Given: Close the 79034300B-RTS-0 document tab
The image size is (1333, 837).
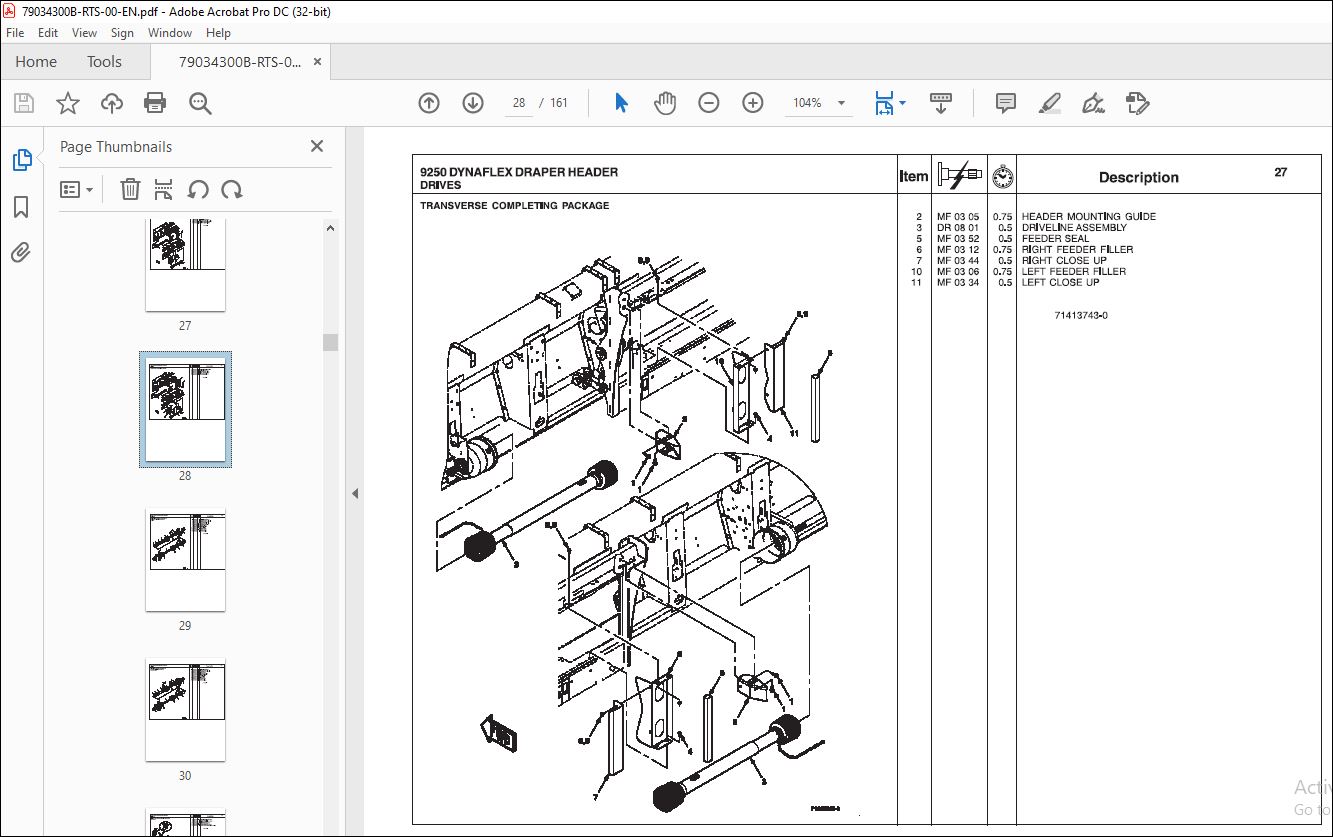Looking at the screenshot, I should click(x=318, y=61).
